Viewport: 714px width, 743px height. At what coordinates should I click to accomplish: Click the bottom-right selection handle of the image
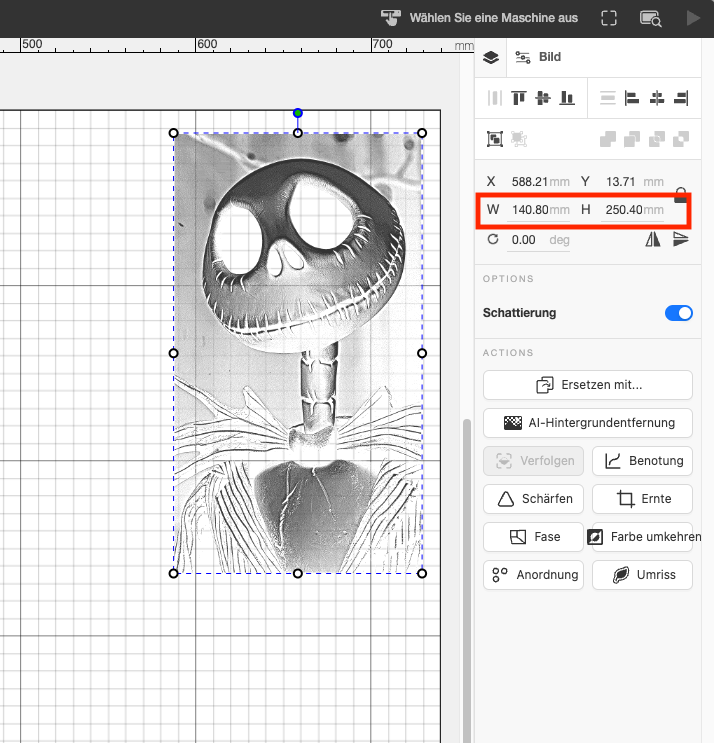click(x=422, y=573)
